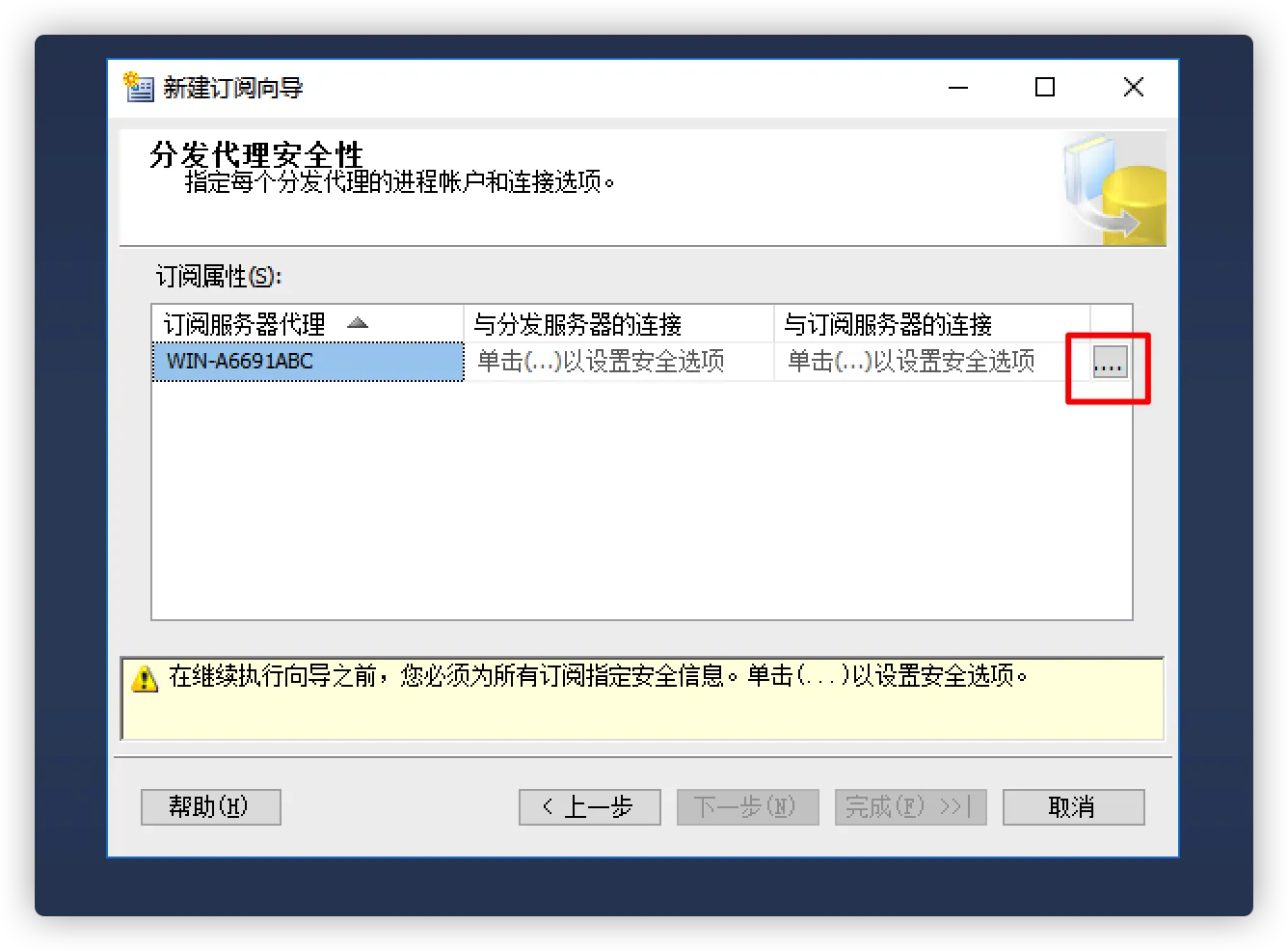Click the database graphic in the header

(1114, 190)
